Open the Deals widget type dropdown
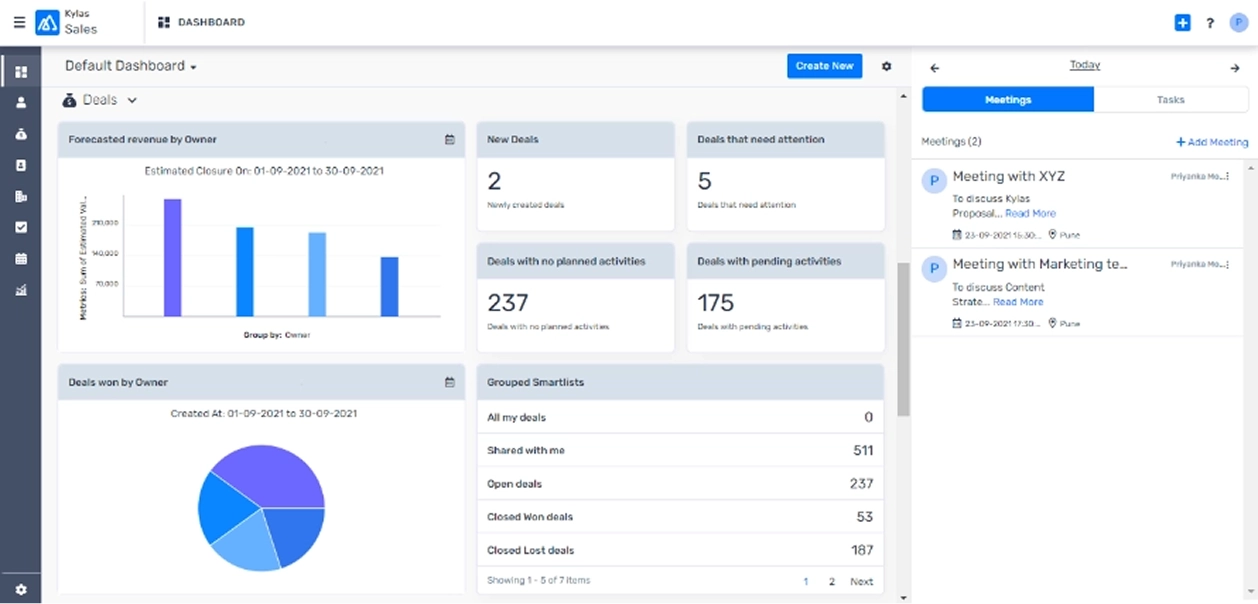This screenshot has width=1258, height=604. [133, 100]
